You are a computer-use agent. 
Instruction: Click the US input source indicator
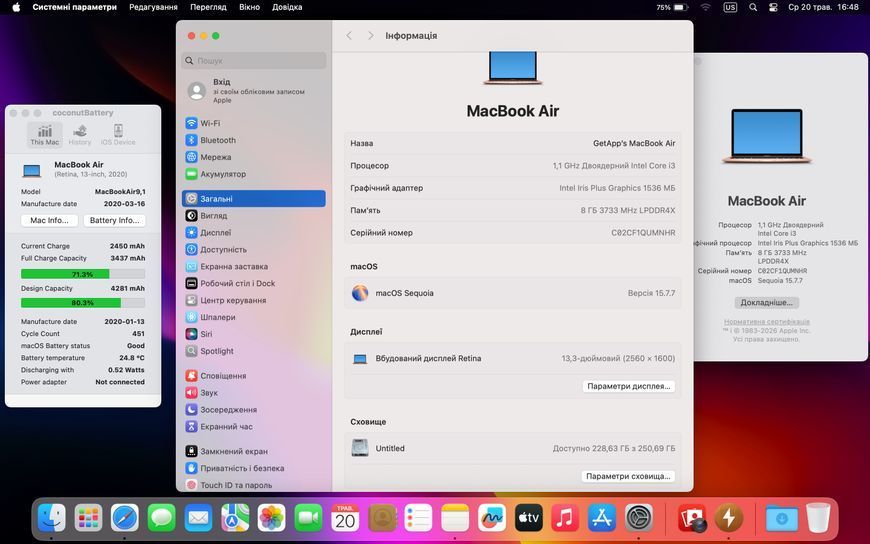pos(730,7)
